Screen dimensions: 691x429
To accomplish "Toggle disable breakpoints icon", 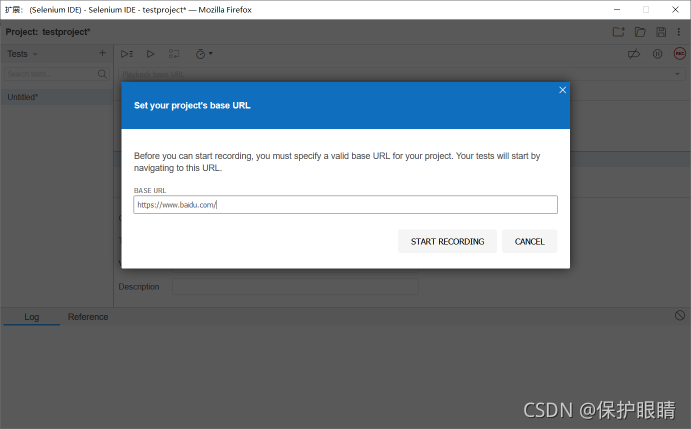I will pyautogui.click(x=634, y=54).
